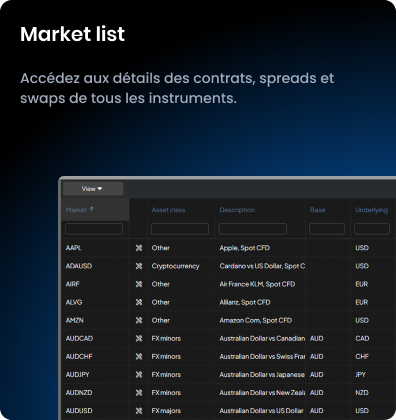Click the icon in AIRF row
This screenshot has width=396, height=420.
click(x=139, y=284)
